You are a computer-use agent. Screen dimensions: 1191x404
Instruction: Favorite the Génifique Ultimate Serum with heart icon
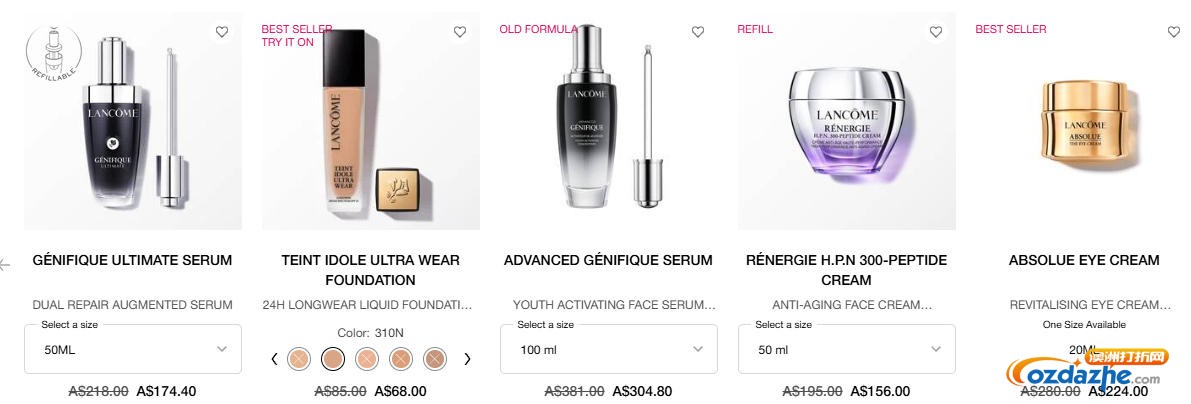tap(222, 32)
